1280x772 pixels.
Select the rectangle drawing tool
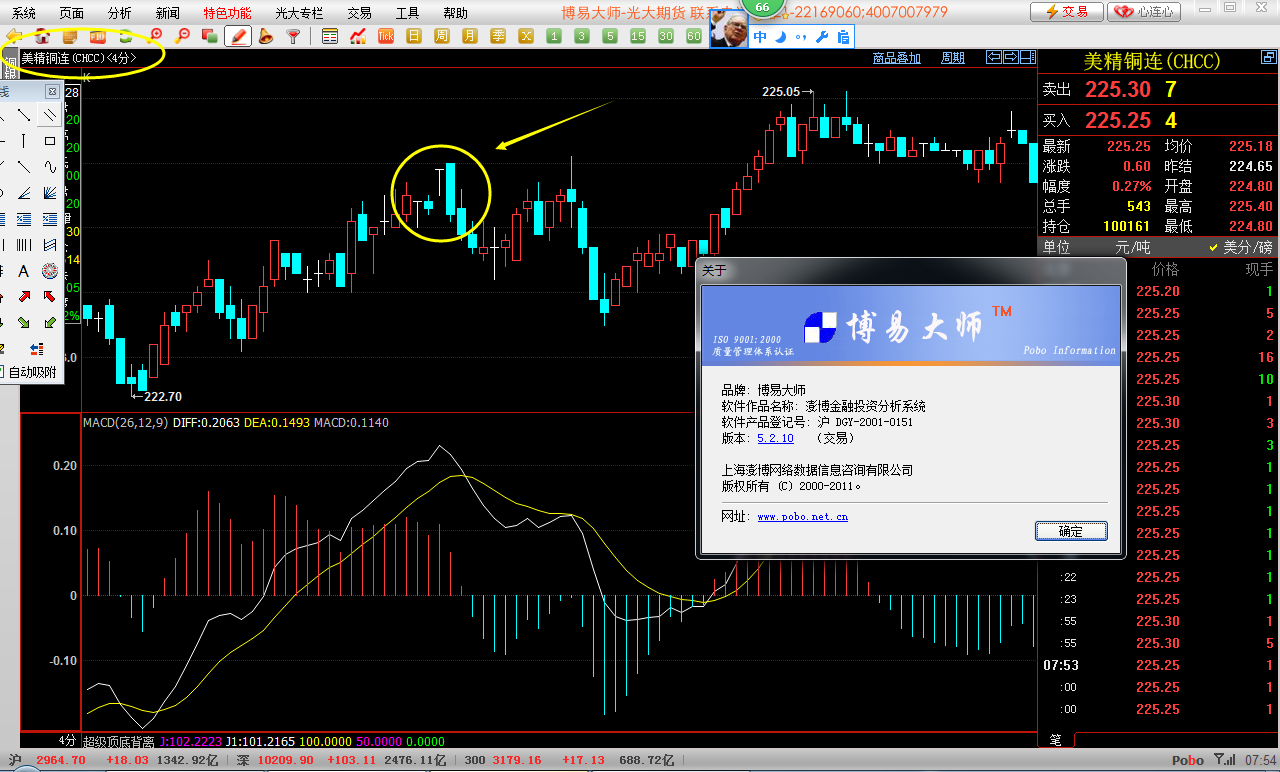(49, 141)
